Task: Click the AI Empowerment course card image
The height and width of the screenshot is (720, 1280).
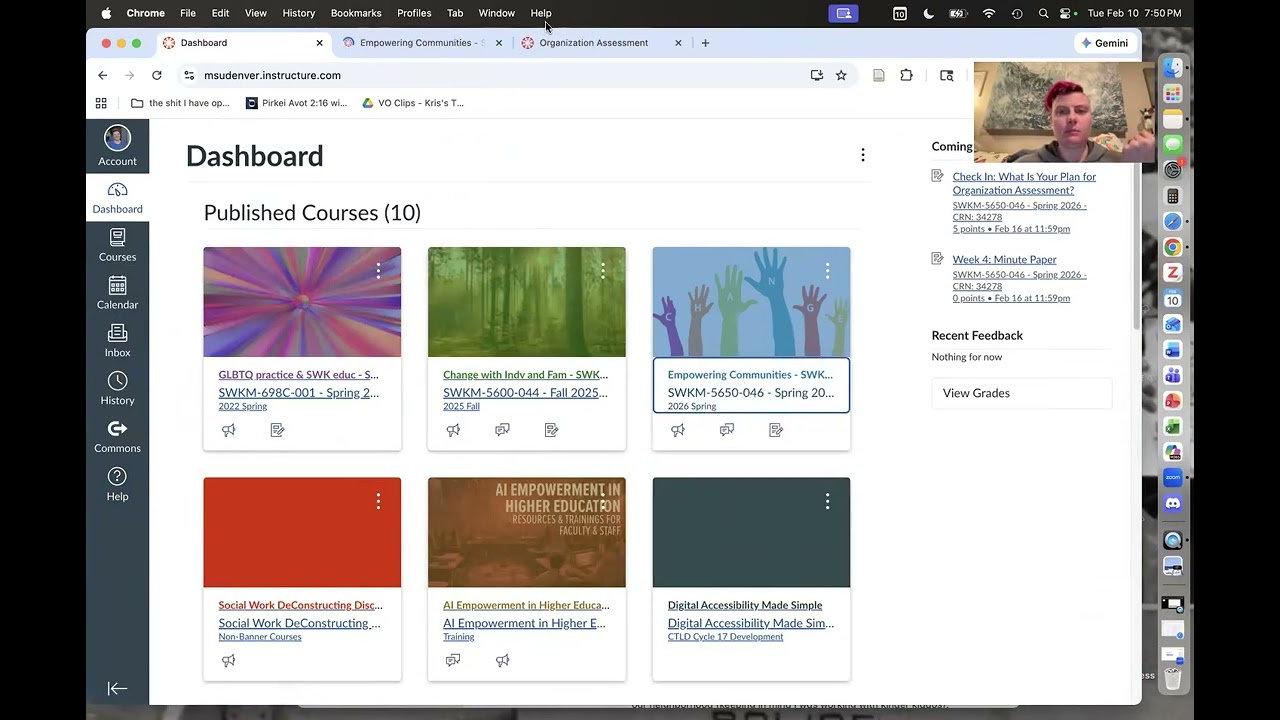Action: click(x=527, y=532)
